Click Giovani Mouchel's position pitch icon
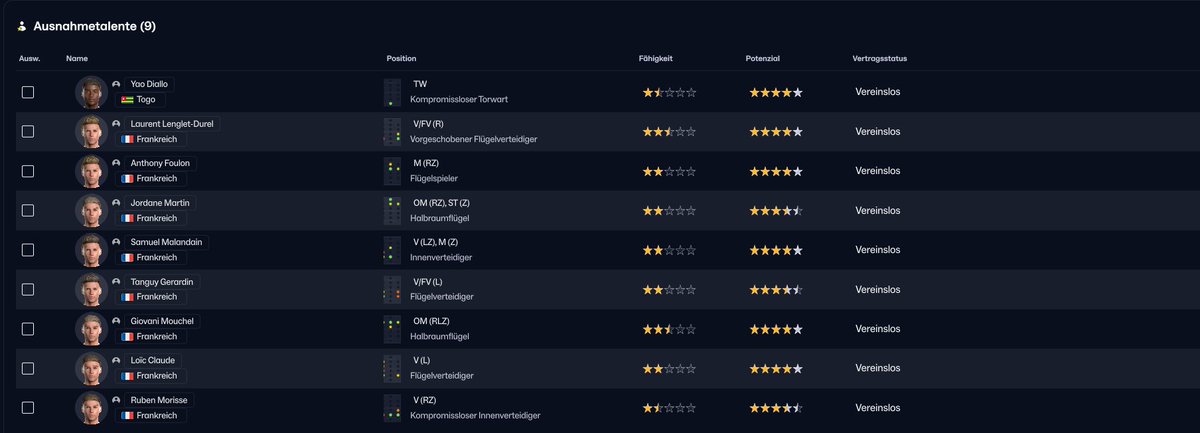The image size is (1200, 433). (392, 329)
